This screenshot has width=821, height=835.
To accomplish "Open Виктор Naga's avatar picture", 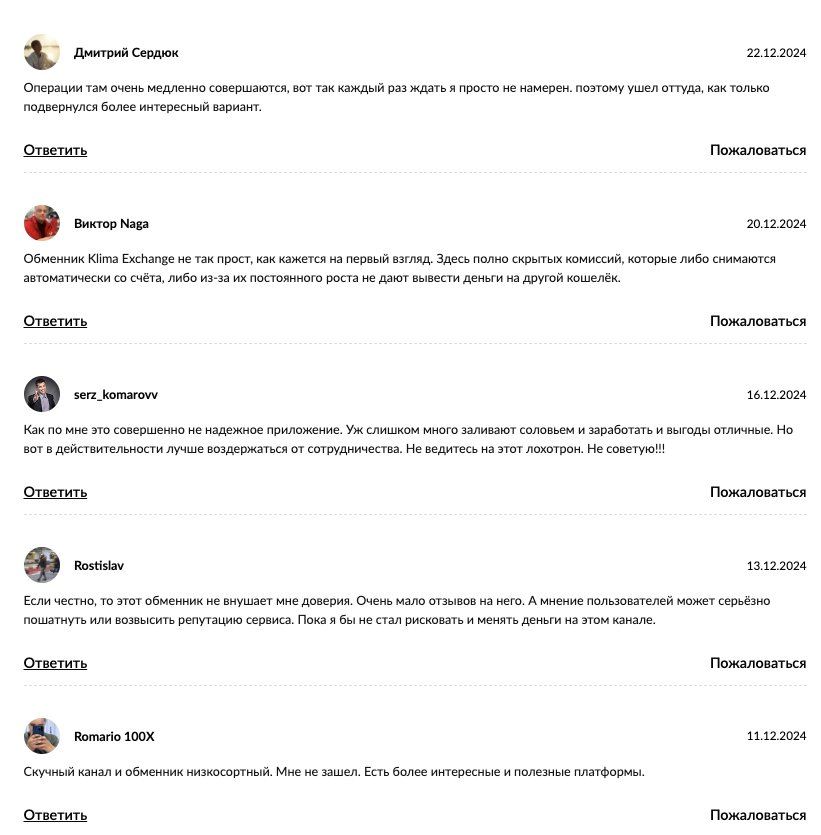I will point(42,223).
